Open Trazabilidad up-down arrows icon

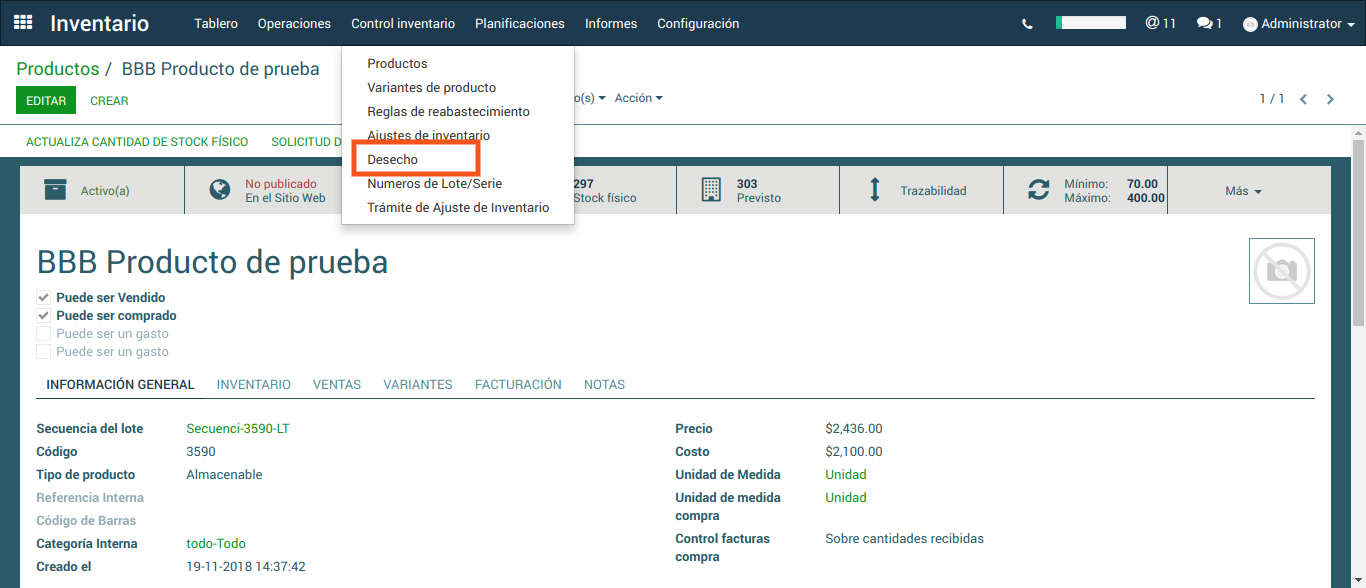coord(874,190)
